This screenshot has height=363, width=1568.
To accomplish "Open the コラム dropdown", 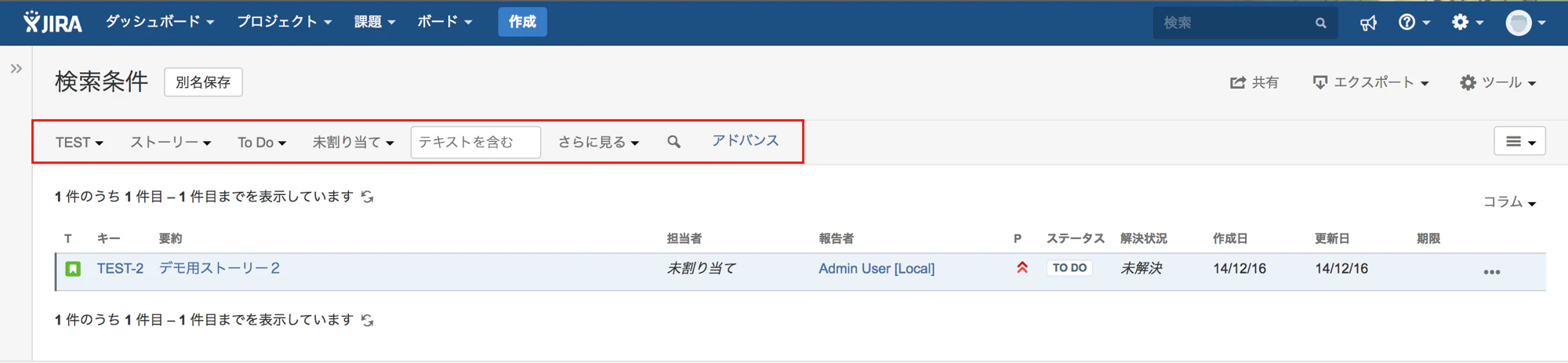I will [1509, 202].
